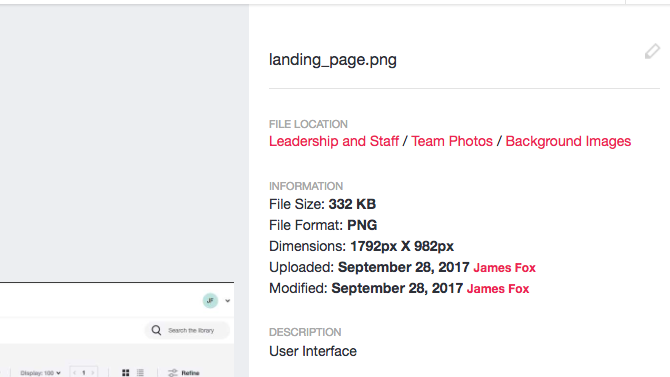The image size is (670, 377).
Task: Open the Team Photos folder link
Action: (452, 141)
